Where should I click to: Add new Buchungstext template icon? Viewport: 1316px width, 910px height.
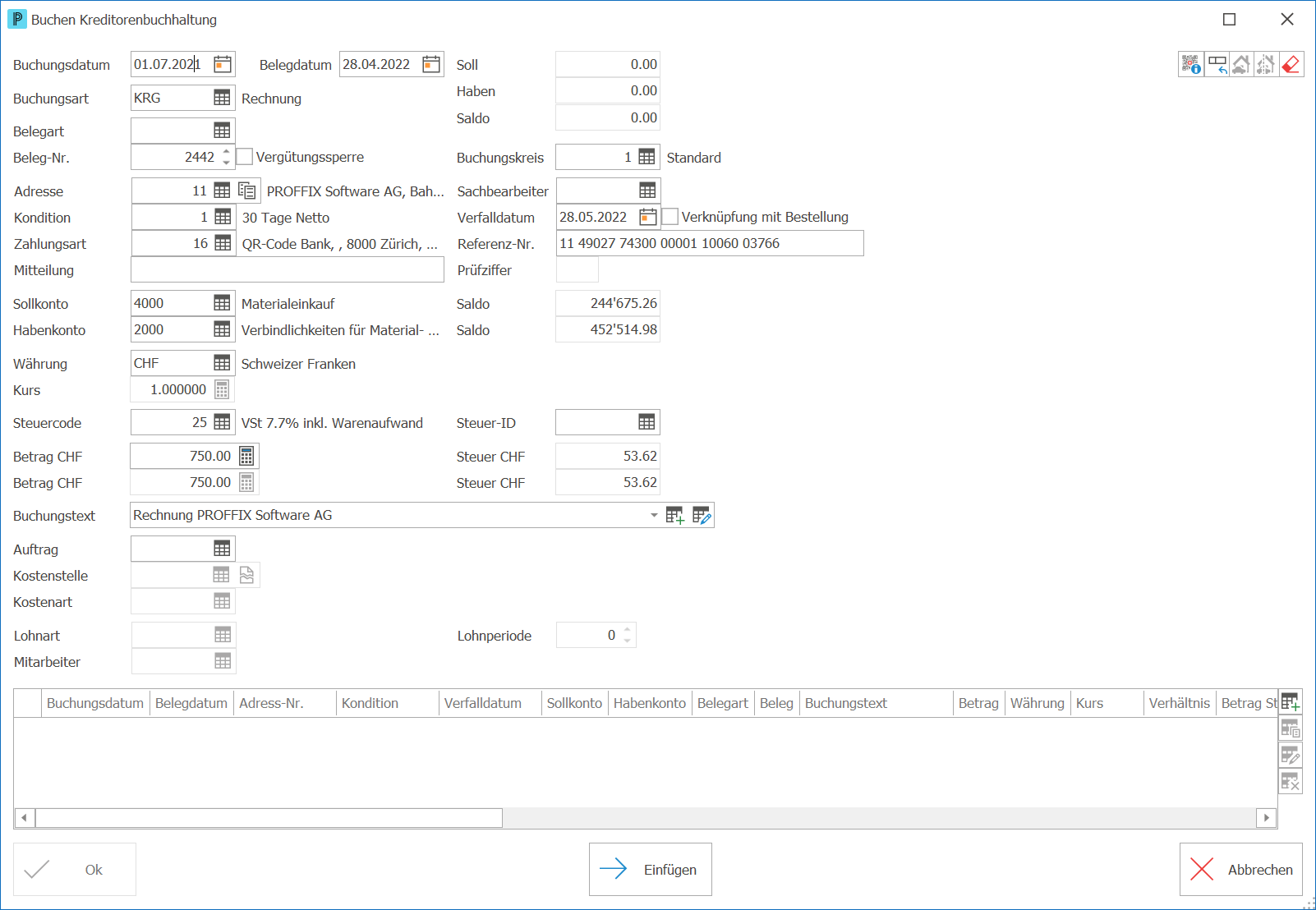675,515
